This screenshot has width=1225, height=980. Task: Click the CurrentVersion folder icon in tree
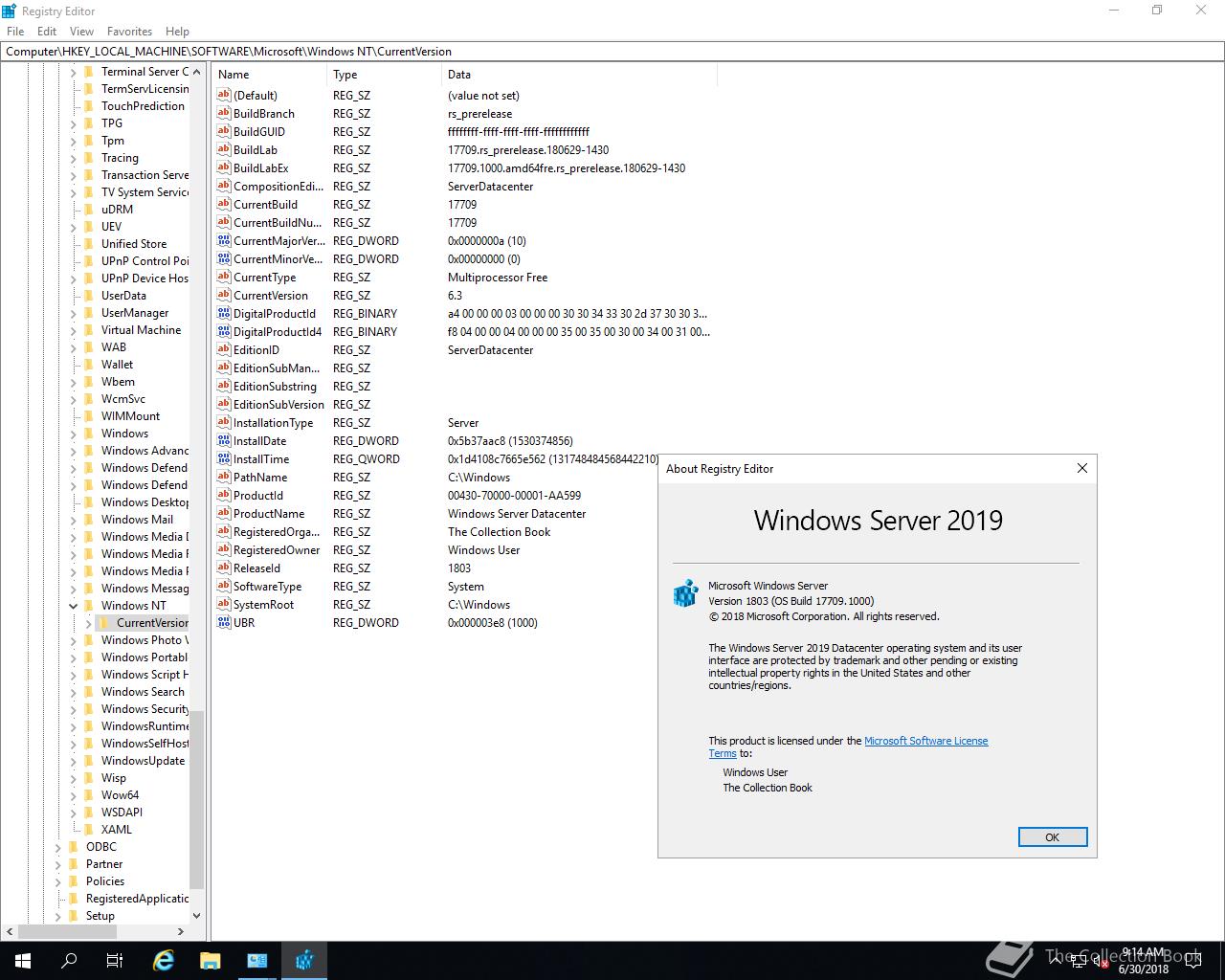pyautogui.click(x=104, y=622)
